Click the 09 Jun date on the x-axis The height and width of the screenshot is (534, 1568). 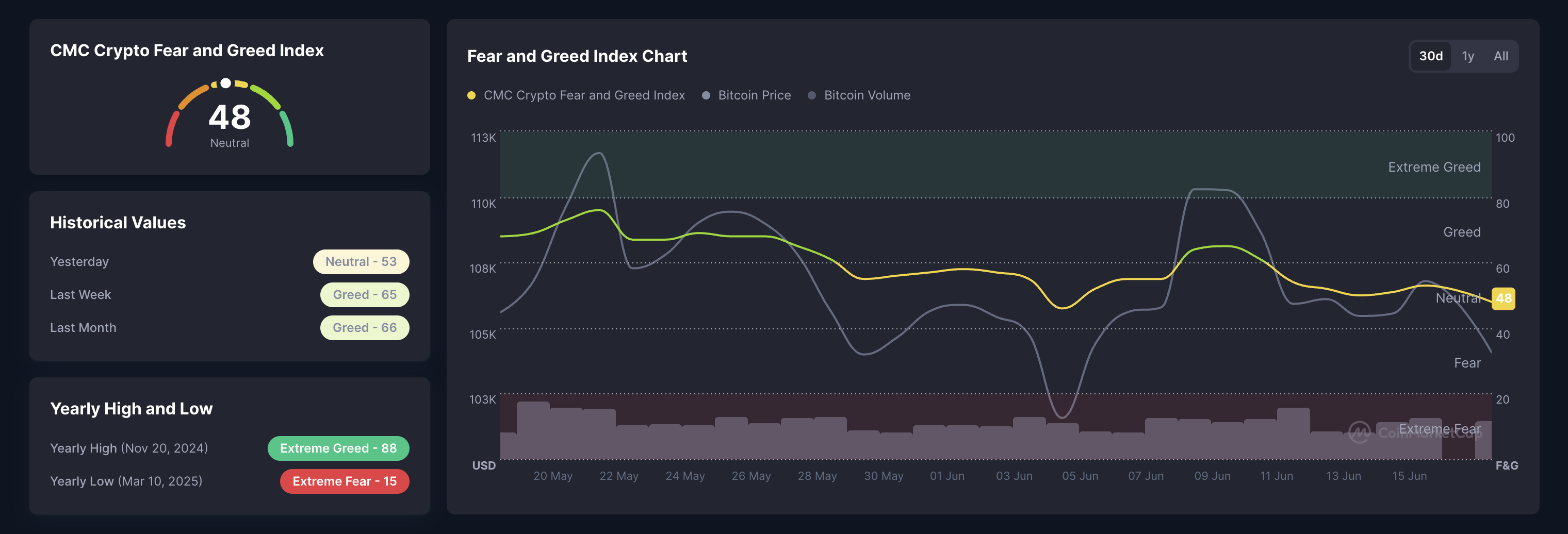1213,476
